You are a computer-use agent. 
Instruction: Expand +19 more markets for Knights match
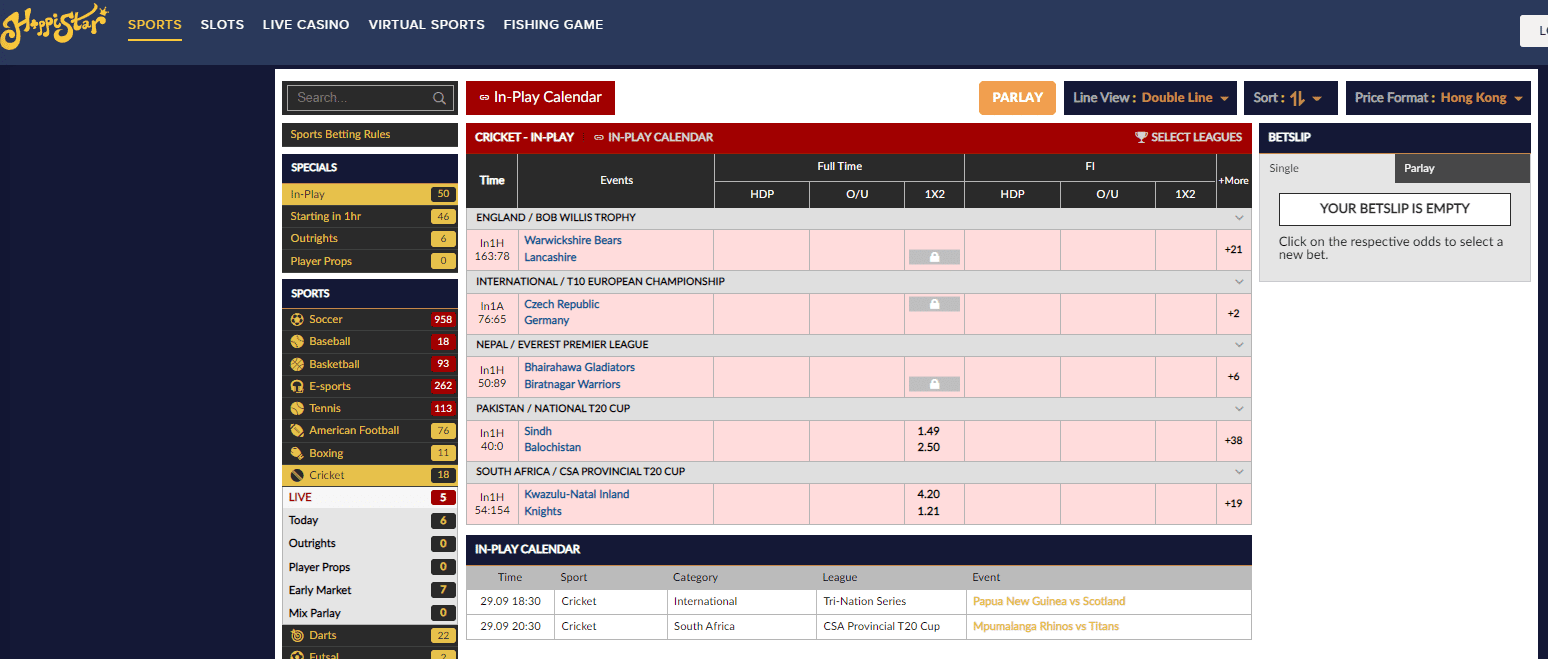1234,503
